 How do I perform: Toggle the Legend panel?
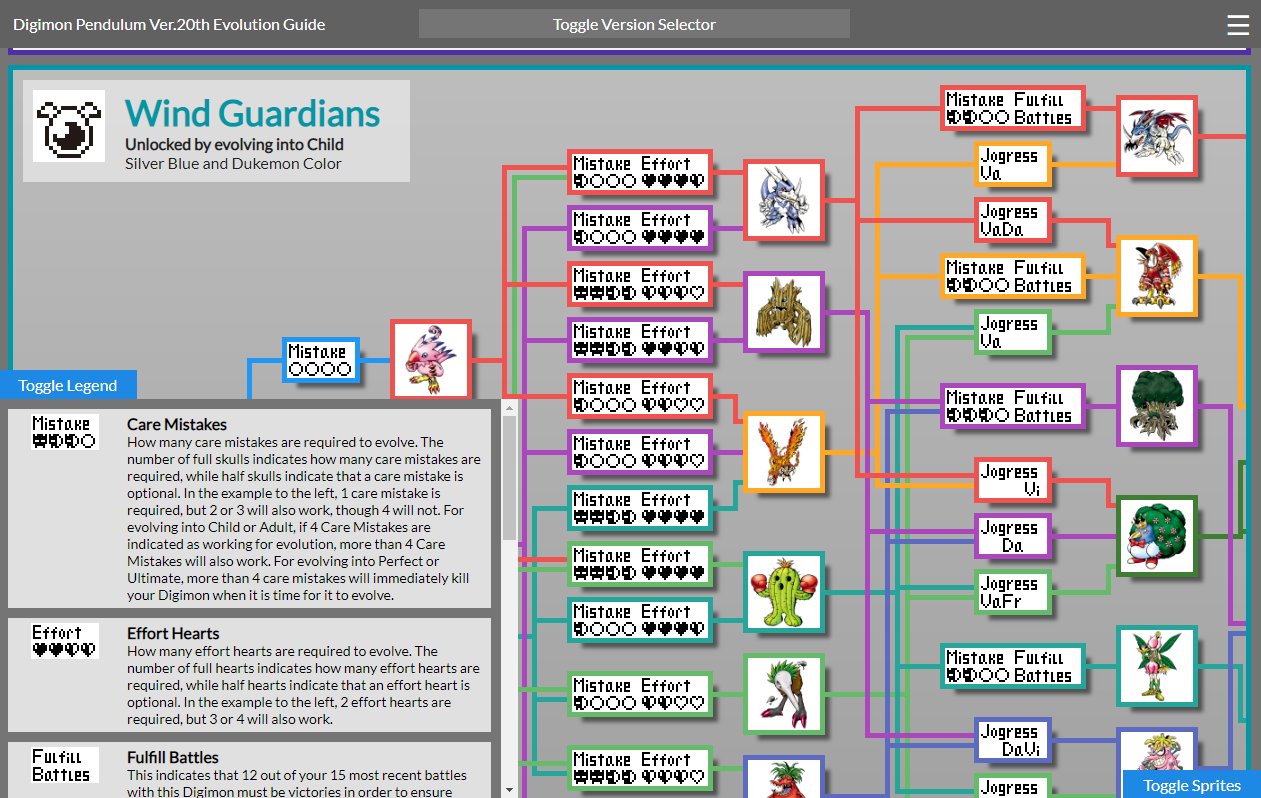tap(68, 385)
